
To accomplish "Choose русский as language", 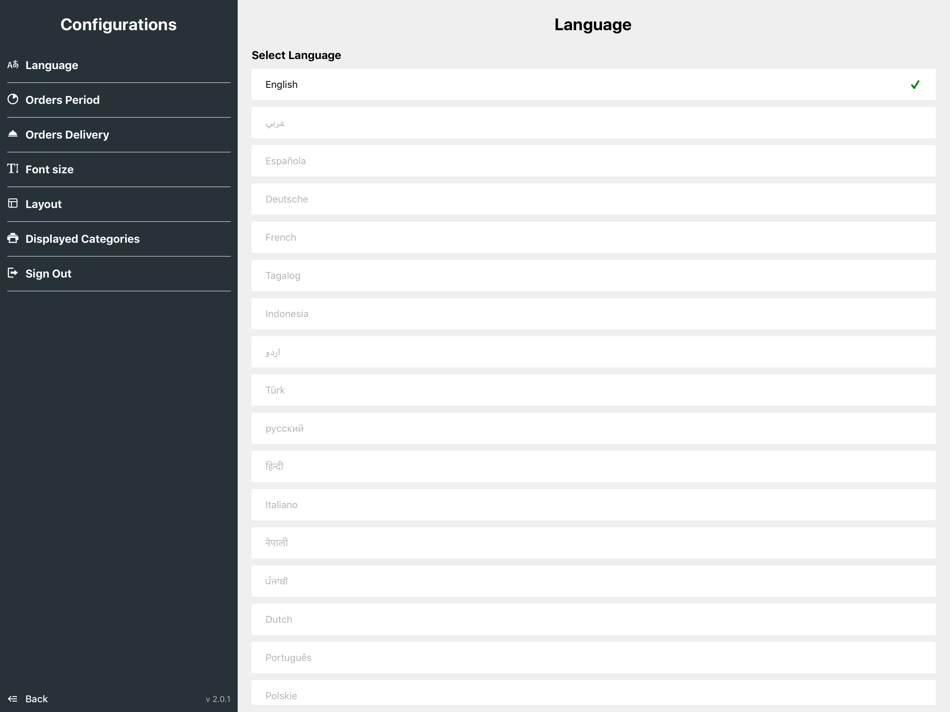I will (x=593, y=428).
